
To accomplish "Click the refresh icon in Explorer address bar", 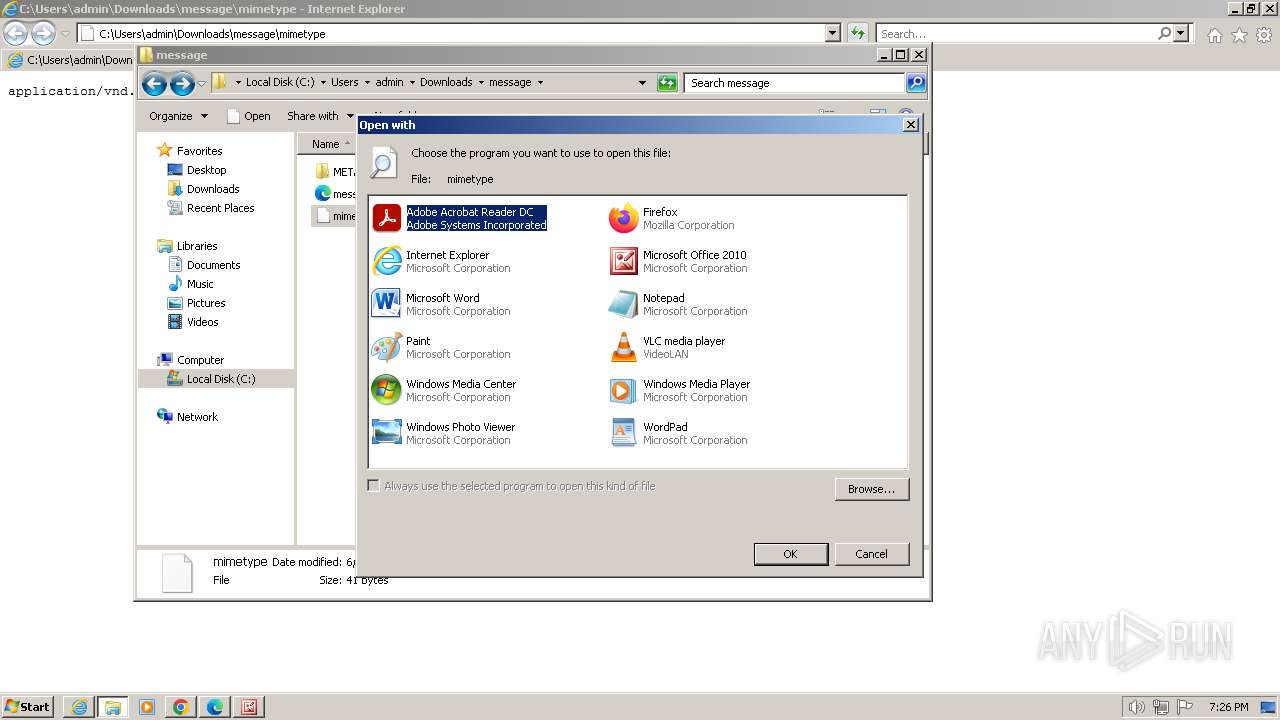I will click(667, 83).
